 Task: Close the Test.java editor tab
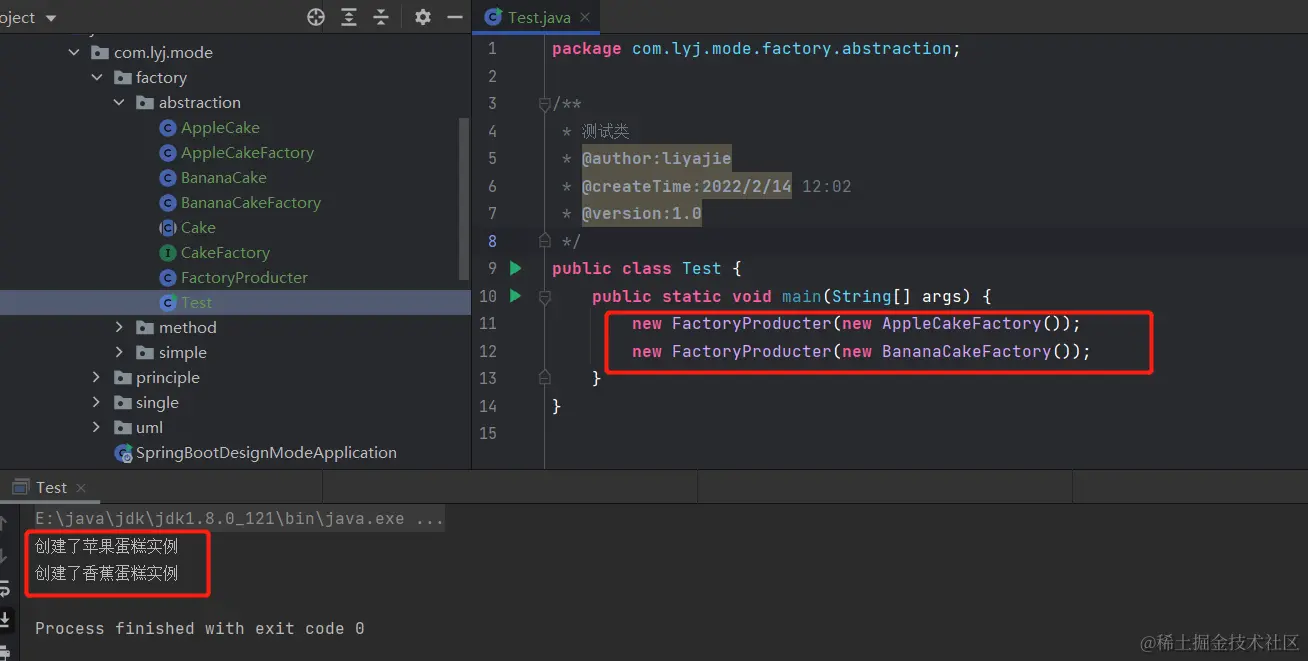[584, 17]
